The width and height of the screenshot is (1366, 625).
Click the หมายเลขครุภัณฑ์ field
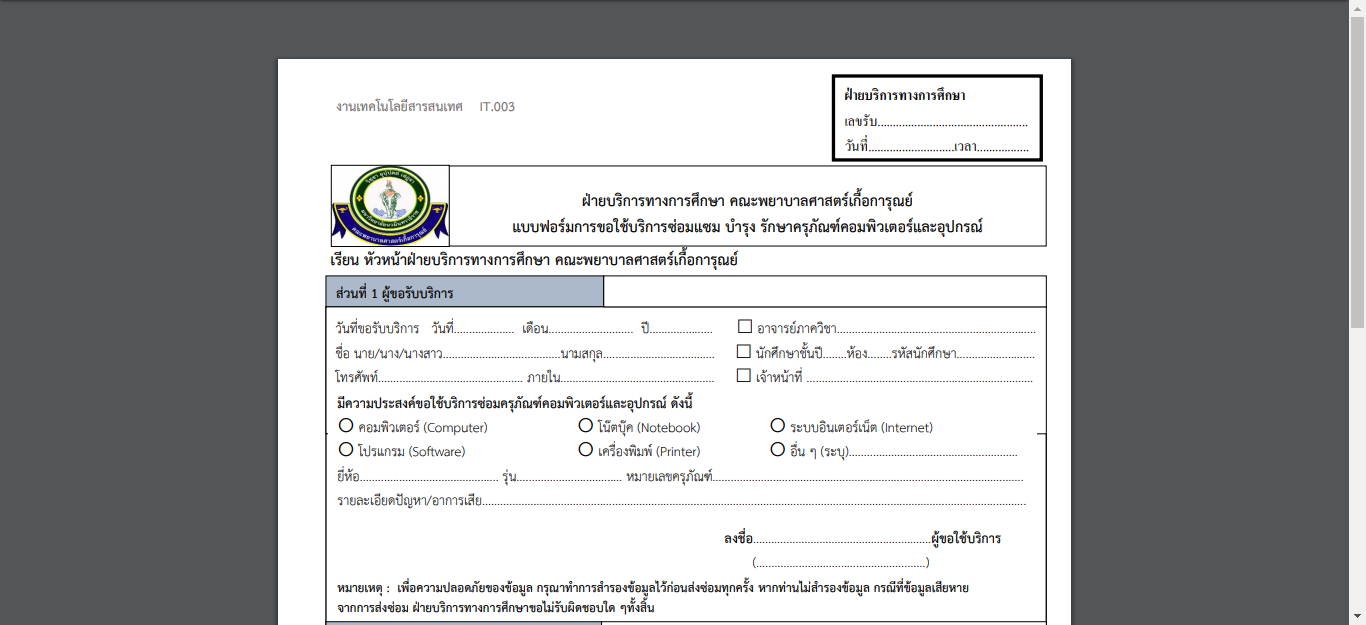869,477
